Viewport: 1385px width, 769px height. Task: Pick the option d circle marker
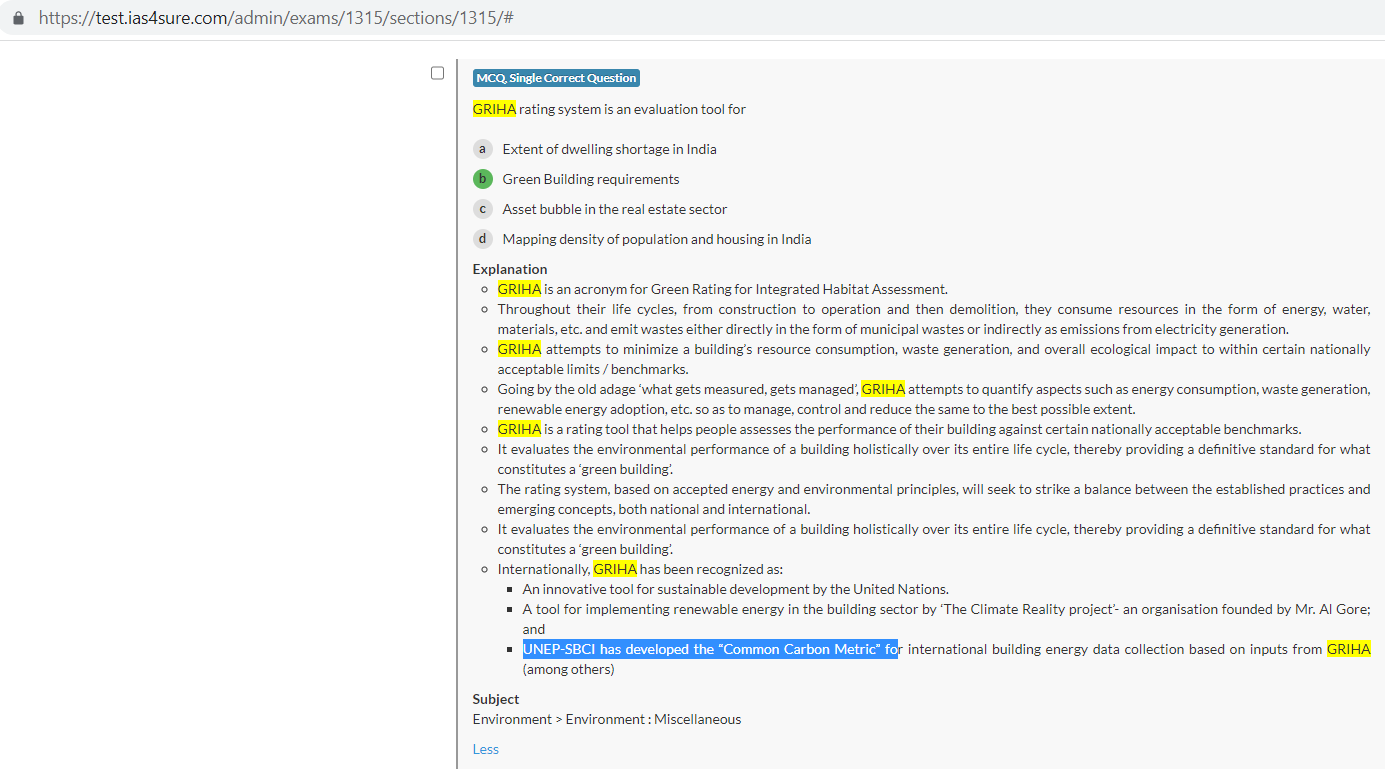tap(483, 239)
